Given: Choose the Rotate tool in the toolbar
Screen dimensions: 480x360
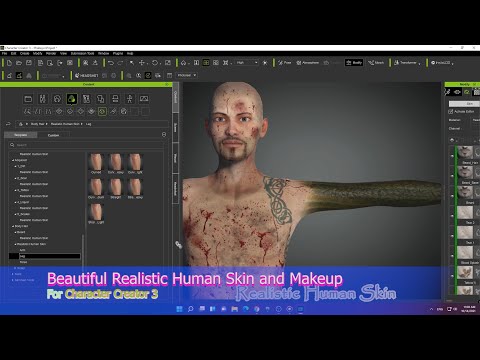Looking at the screenshot, I should point(155,63).
